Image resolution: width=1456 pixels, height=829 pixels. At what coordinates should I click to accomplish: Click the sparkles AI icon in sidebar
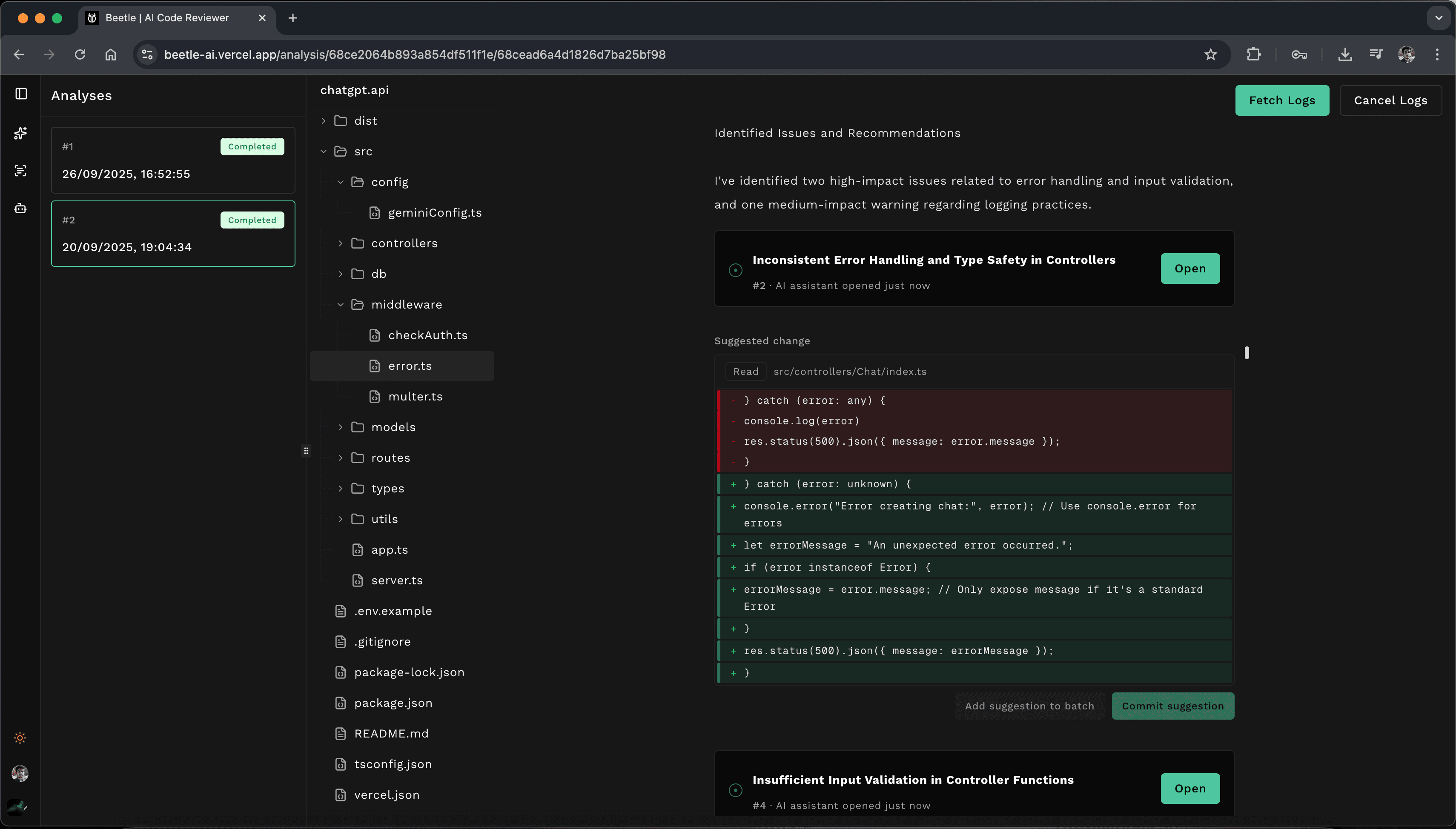pos(20,133)
